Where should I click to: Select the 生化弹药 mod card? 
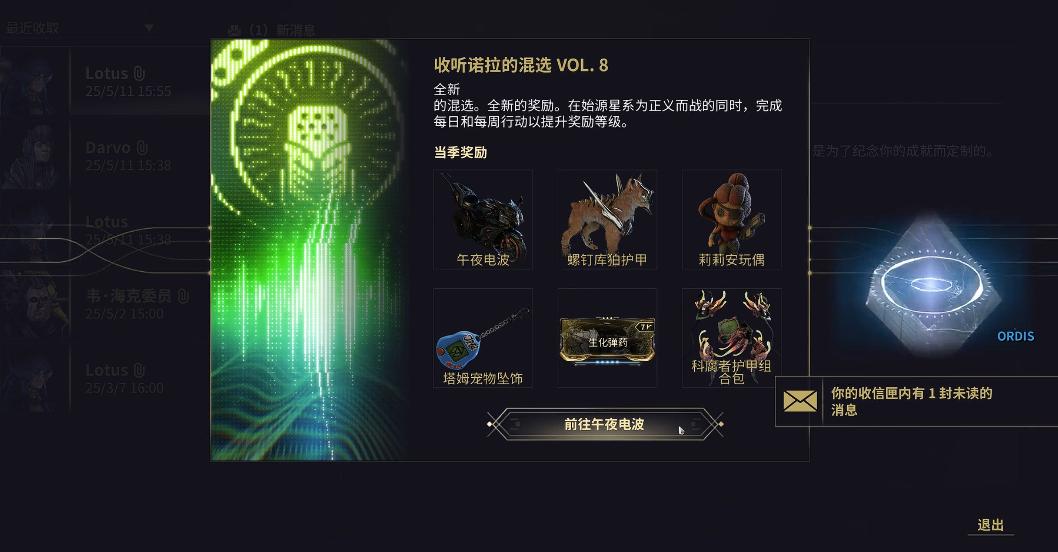607,339
